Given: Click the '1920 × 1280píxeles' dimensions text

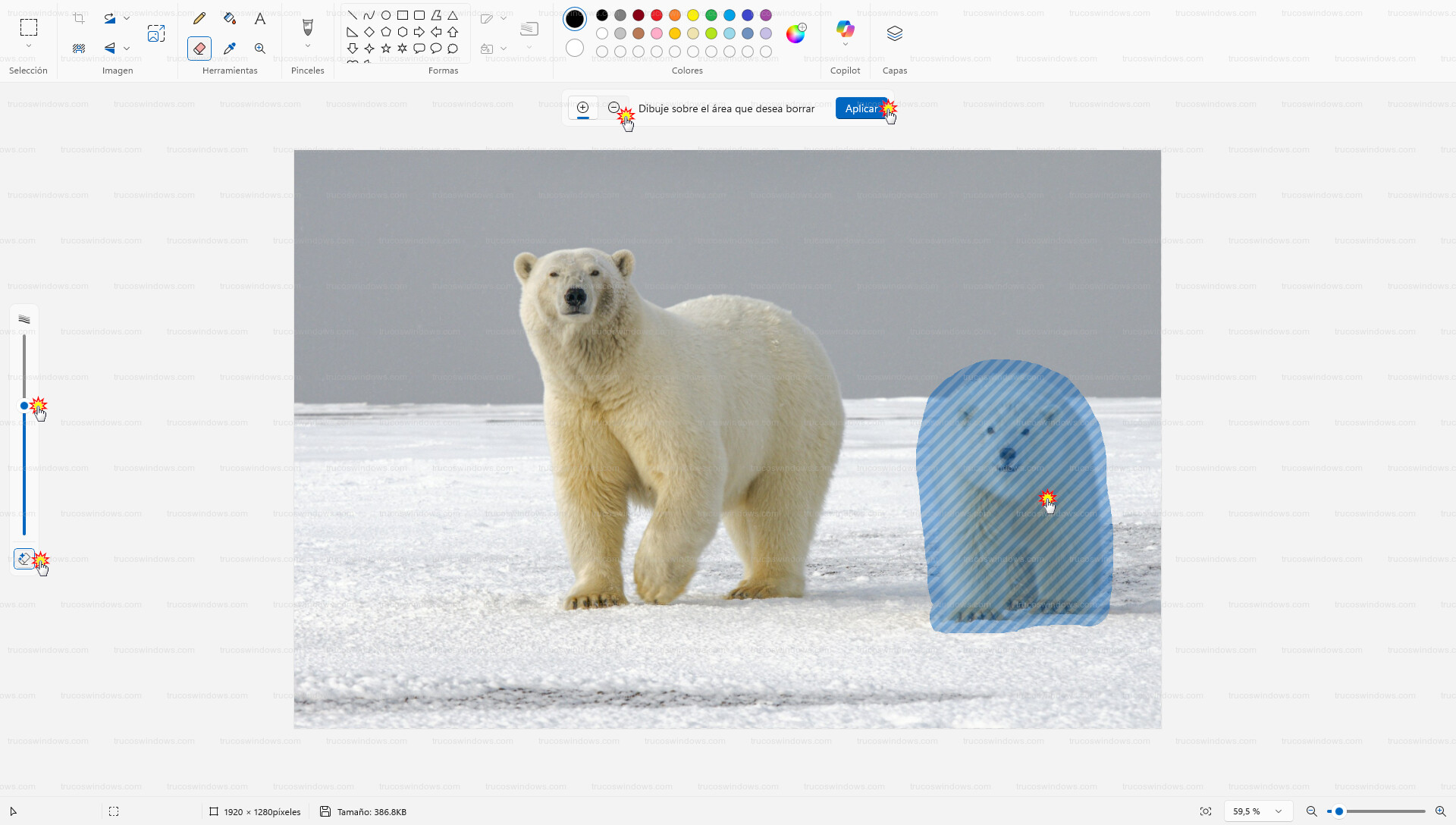Looking at the screenshot, I should tap(262, 812).
